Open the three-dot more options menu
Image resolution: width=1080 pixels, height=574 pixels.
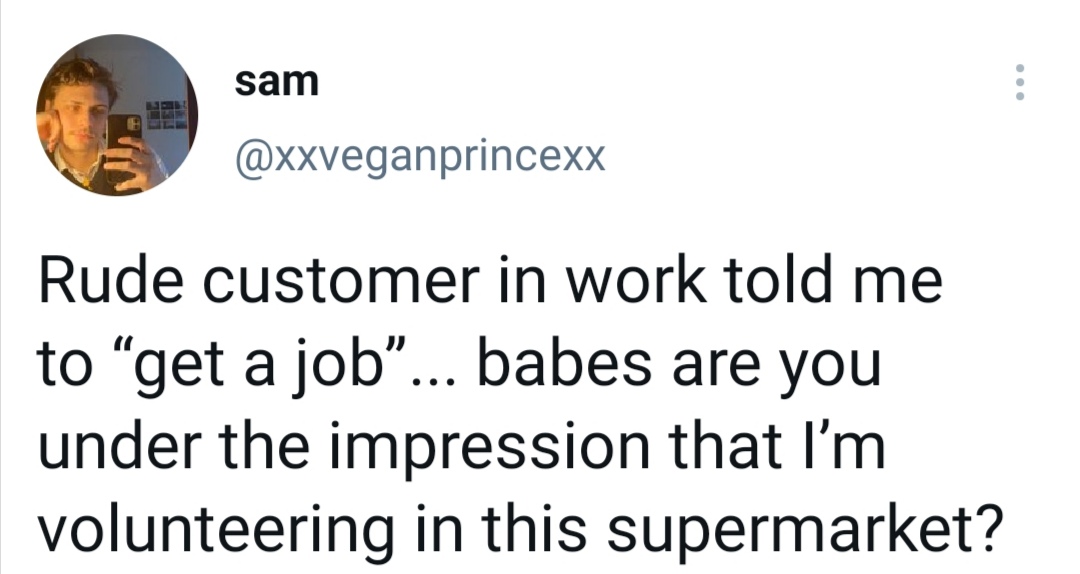tap(1020, 82)
